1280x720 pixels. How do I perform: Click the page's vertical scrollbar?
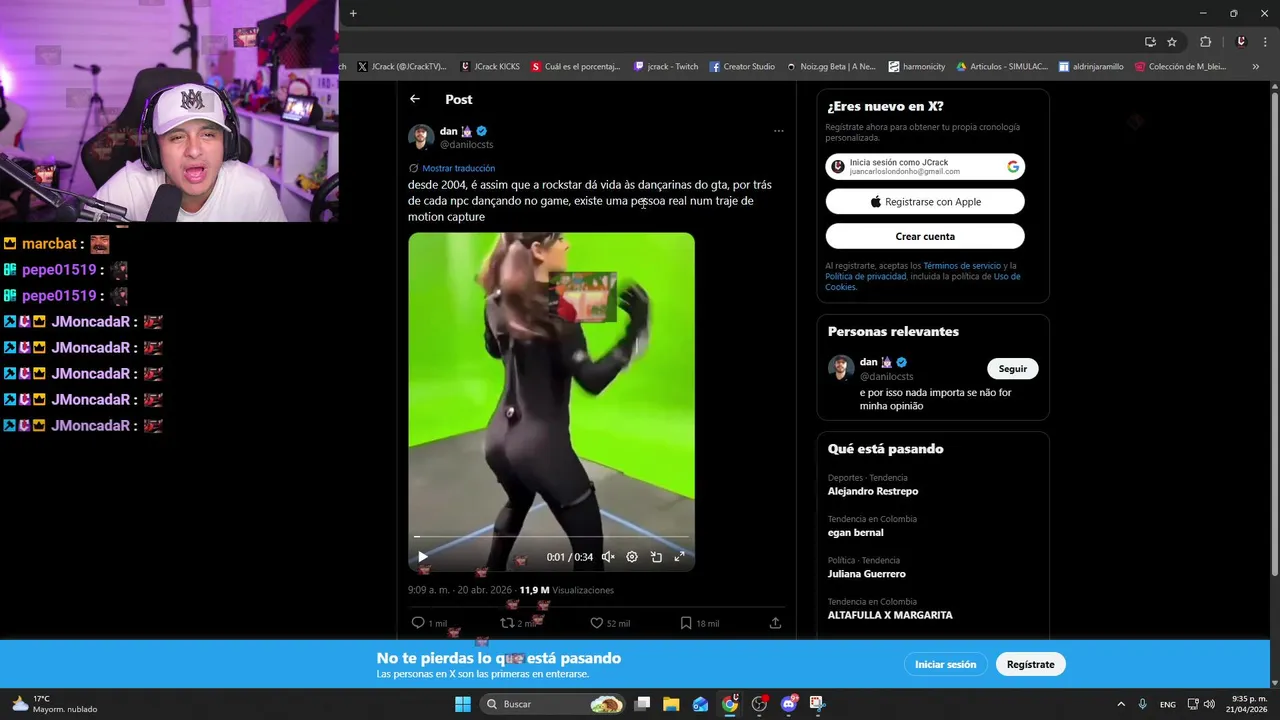point(1274,333)
